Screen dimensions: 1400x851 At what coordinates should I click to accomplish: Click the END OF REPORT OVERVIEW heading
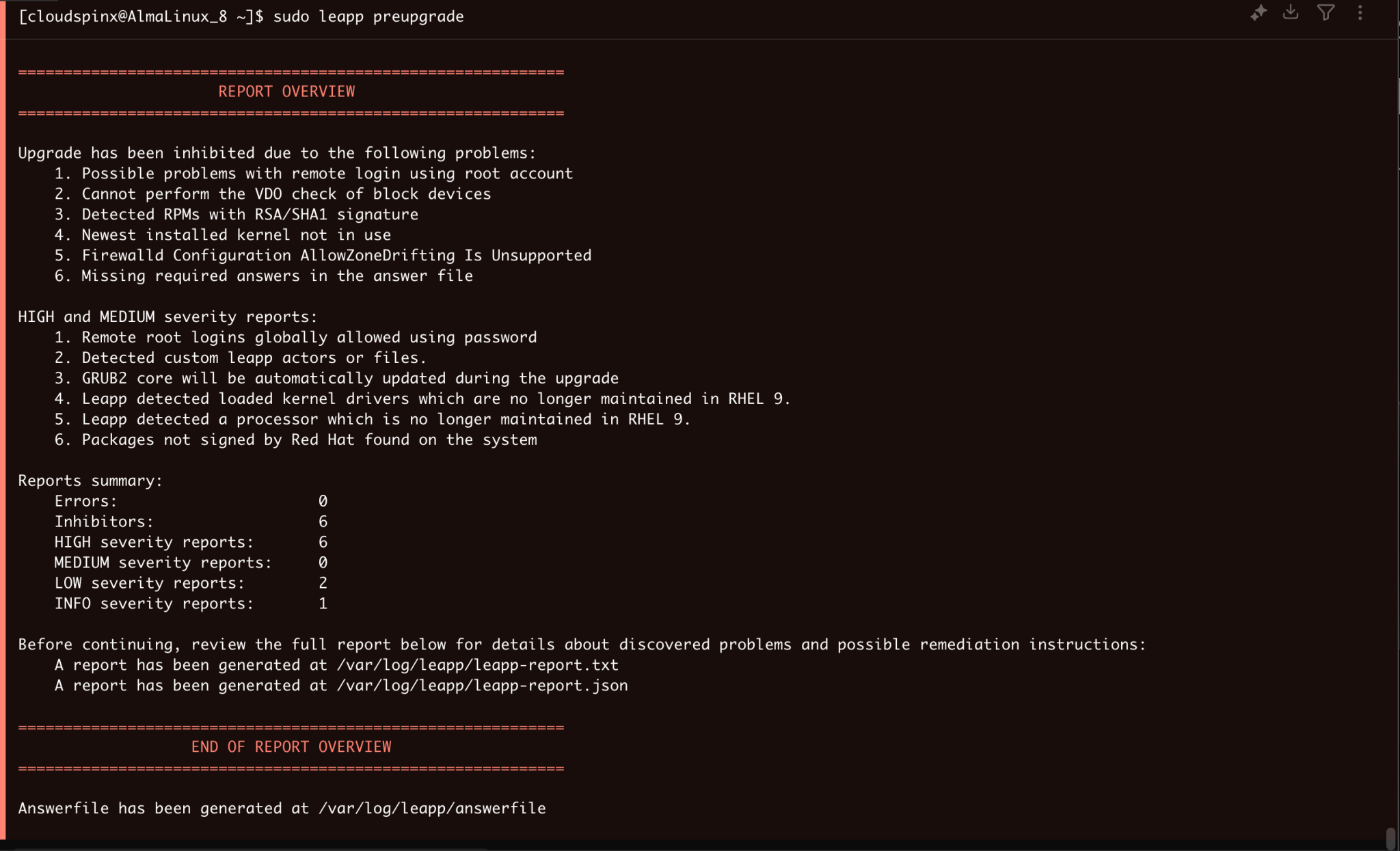pyautogui.click(x=291, y=746)
